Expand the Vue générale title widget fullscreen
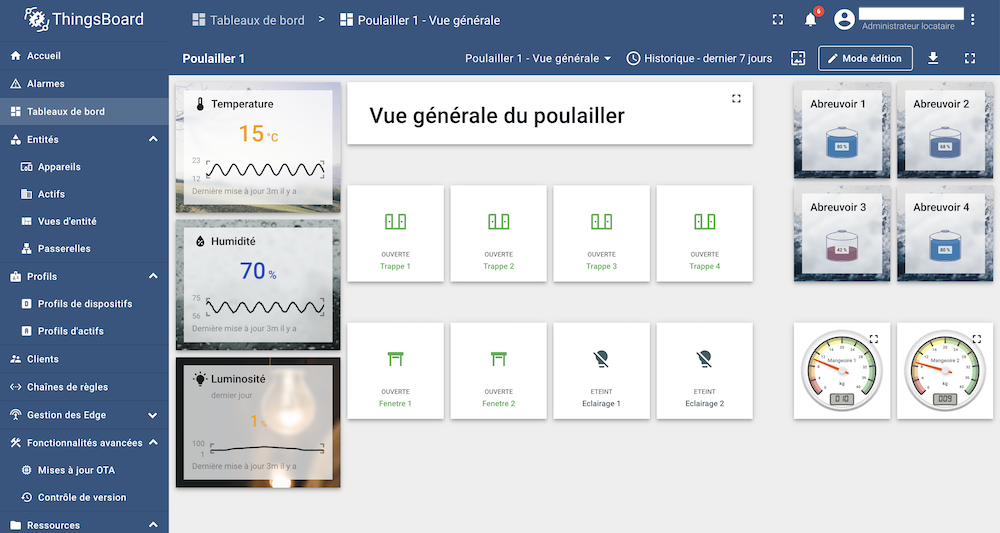 pyautogui.click(x=736, y=98)
